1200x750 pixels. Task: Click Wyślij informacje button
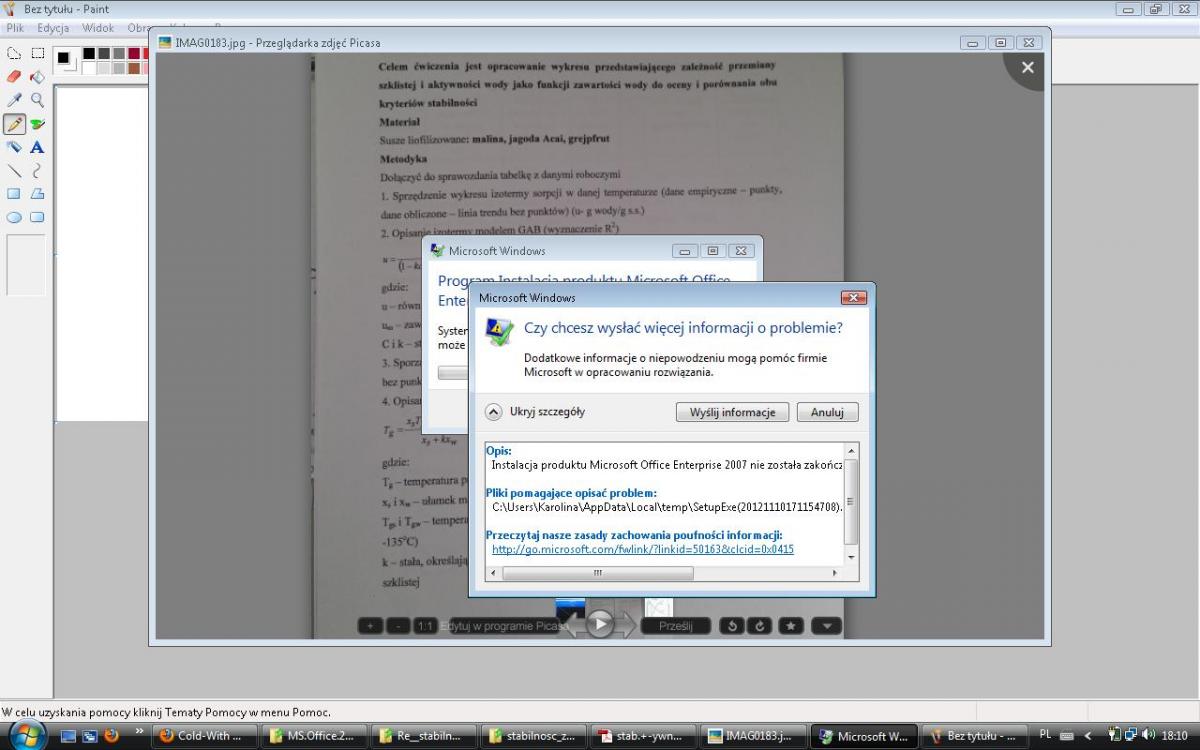pyautogui.click(x=733, y=412)
